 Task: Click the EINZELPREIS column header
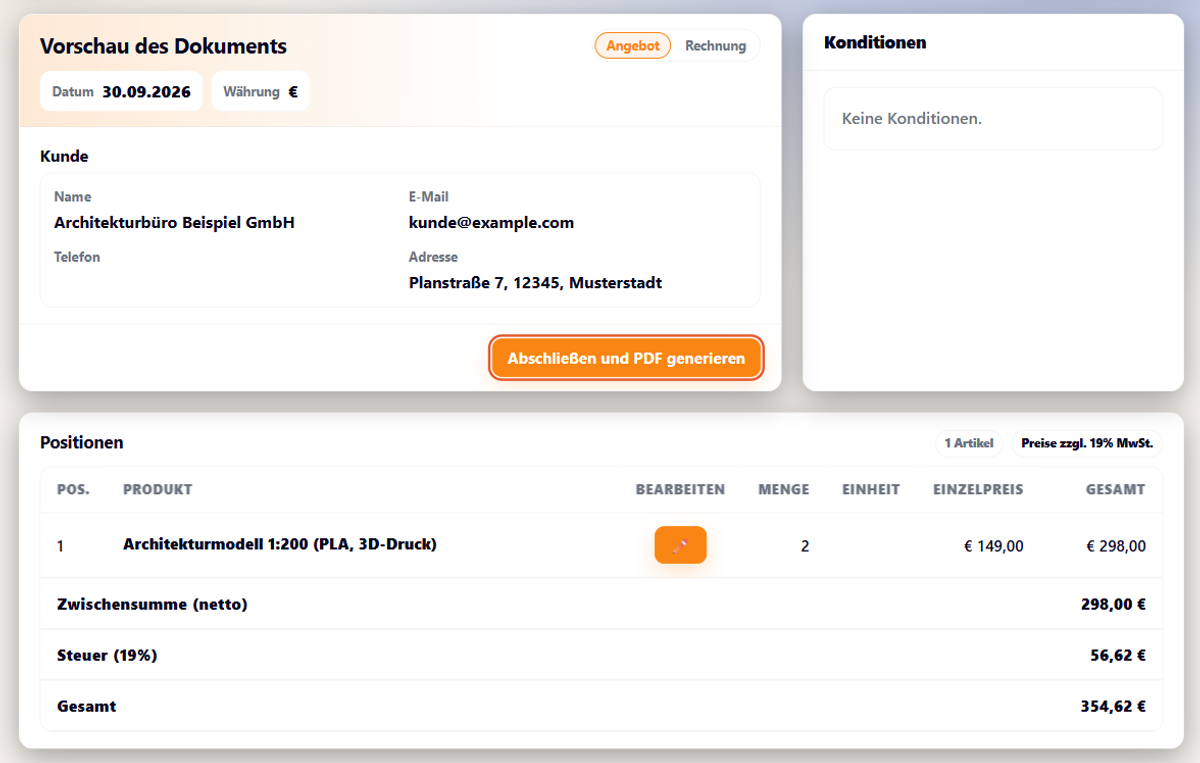tap(978, 489)
